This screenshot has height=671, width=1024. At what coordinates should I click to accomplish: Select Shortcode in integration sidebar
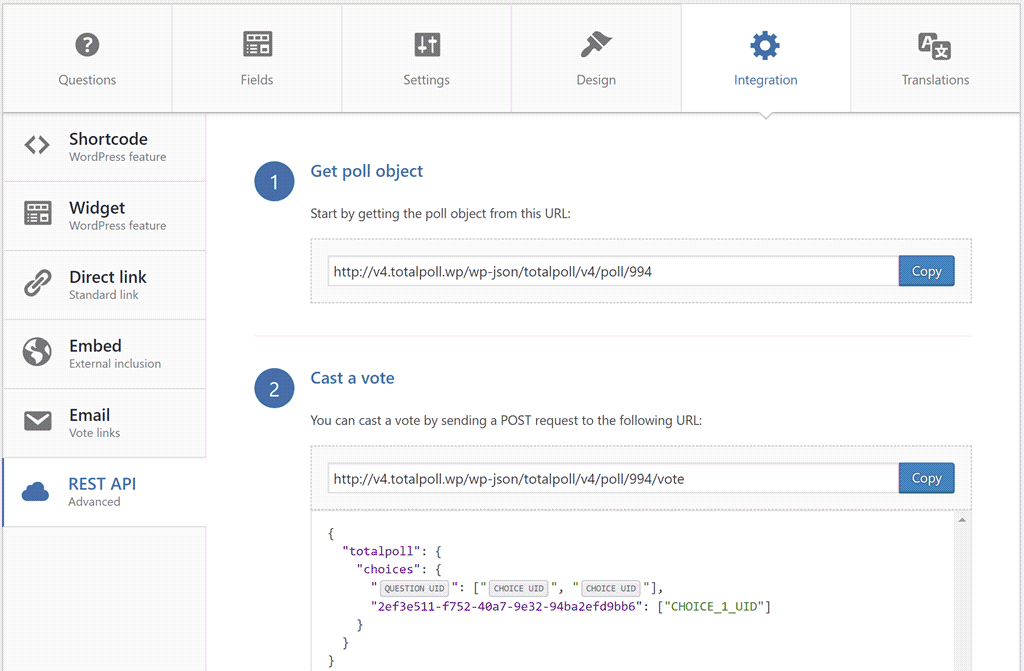pos(104,147)
